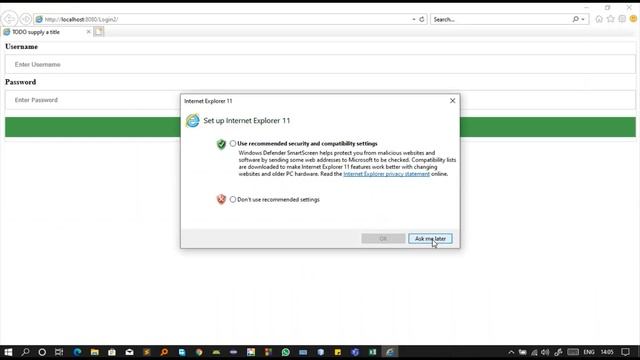Close the Internet Explorer 11 setup dialog

pyautogui.click(x=452, y=101)
